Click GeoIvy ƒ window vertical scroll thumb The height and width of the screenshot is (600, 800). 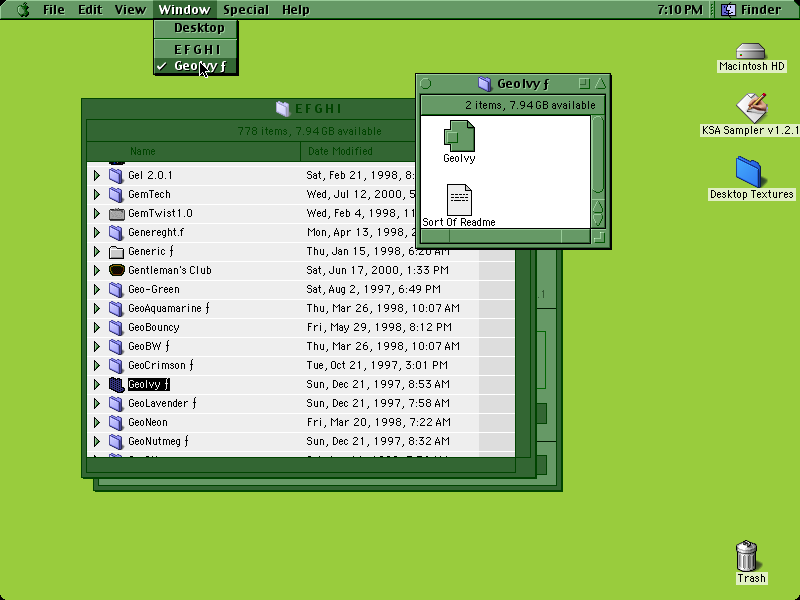pos(598,154)
